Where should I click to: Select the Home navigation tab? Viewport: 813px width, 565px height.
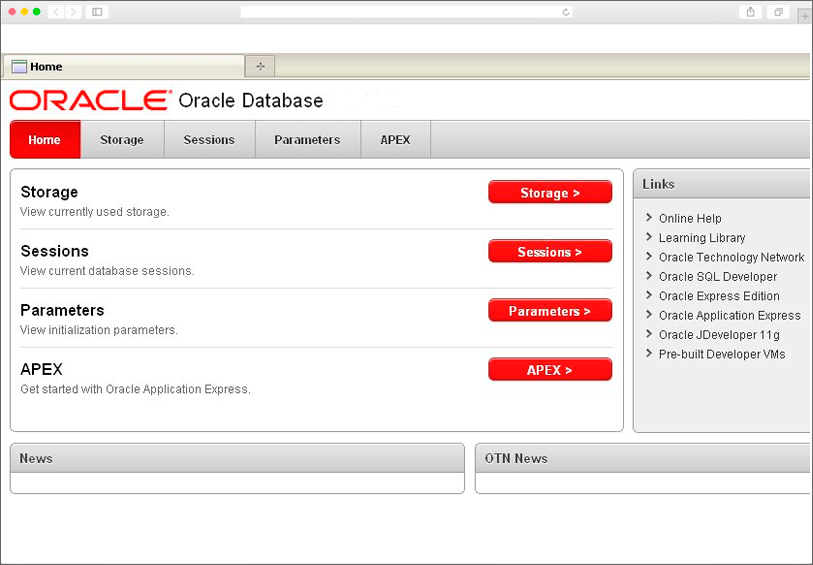pos(45,139)
